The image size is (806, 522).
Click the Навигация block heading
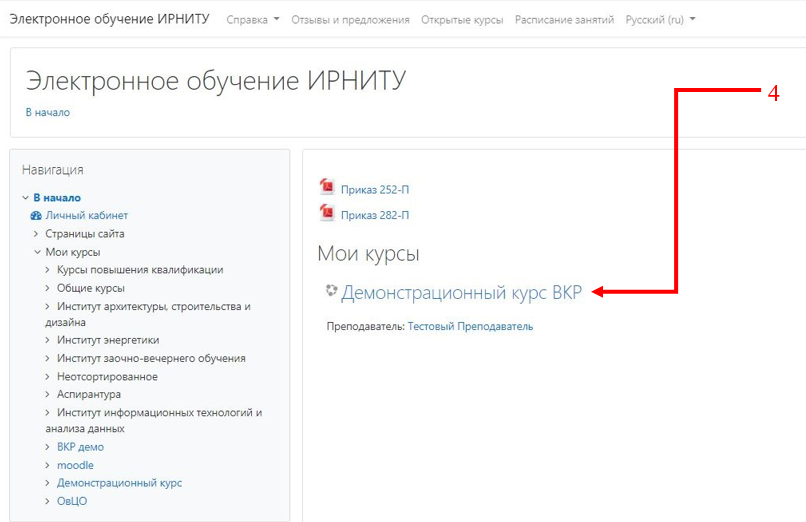[52, 170]
